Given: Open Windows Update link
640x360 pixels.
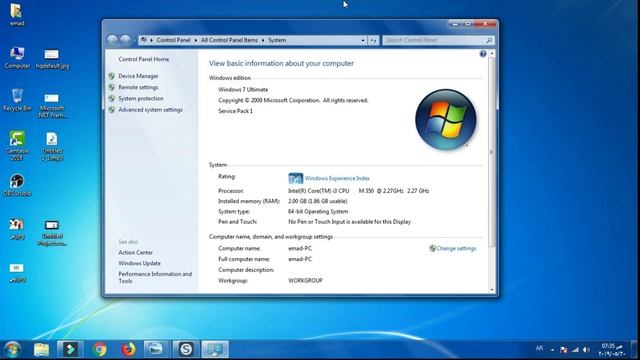Looking at the screenshot, I should 139,263.
